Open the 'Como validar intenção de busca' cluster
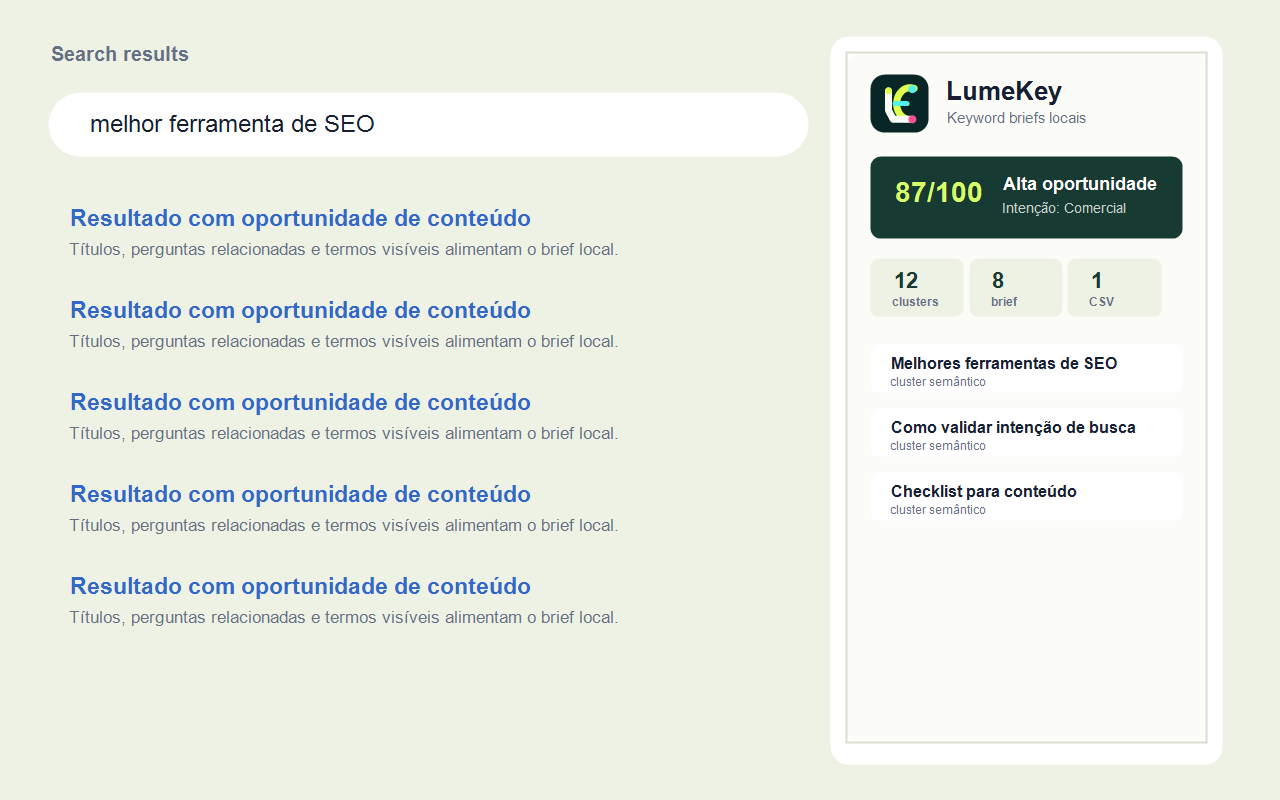Screen dimensions: 1280x800 (1026, 433)
